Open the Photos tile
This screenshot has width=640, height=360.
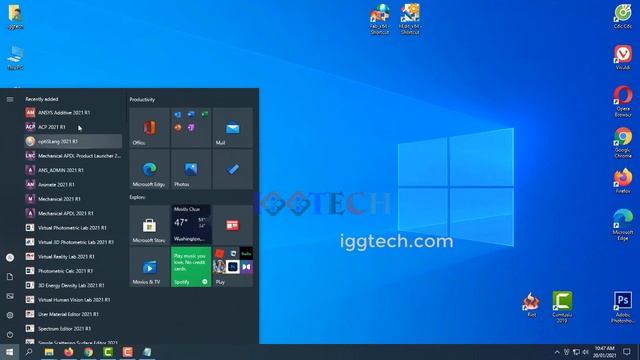click(x=191, y=169)
